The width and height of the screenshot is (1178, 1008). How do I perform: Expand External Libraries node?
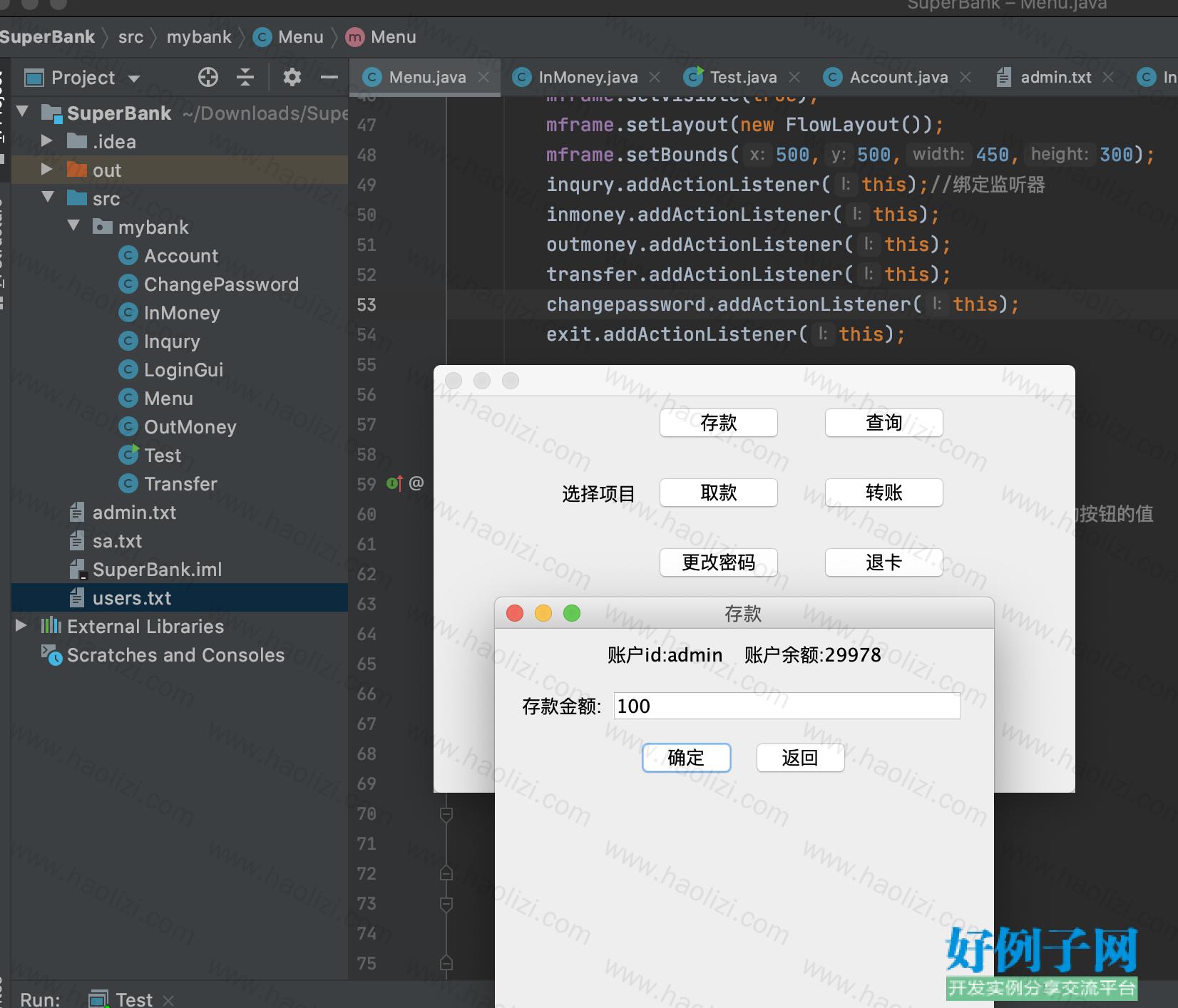tap(21, 626)
